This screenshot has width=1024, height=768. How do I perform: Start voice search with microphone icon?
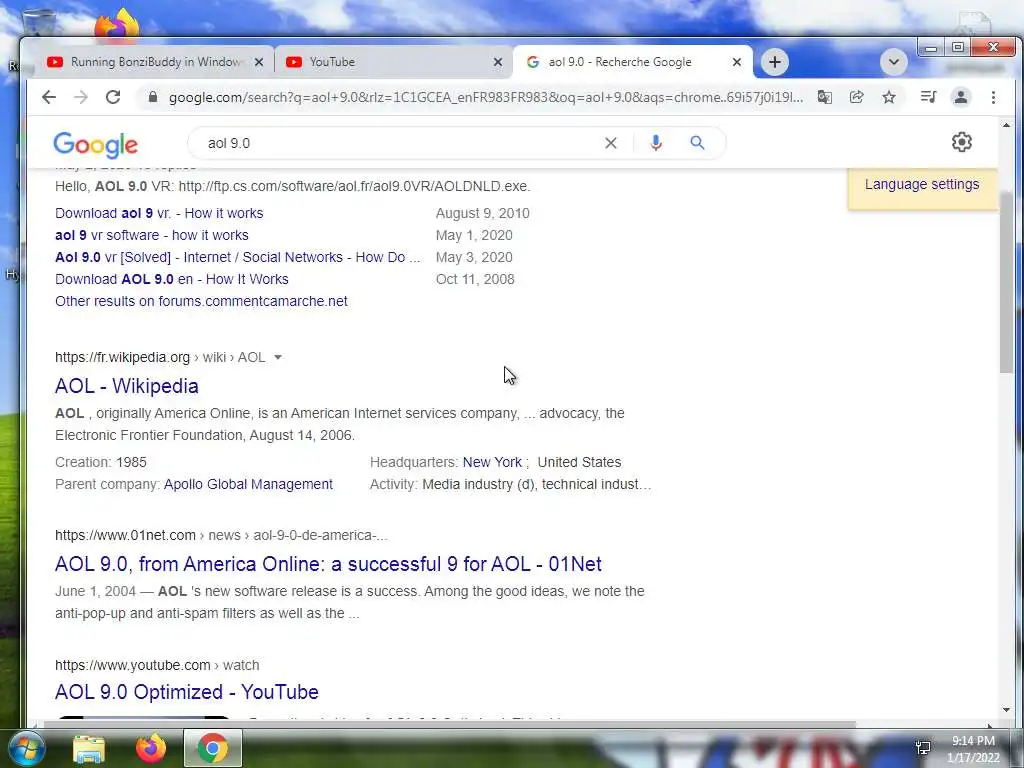[656, 143]
